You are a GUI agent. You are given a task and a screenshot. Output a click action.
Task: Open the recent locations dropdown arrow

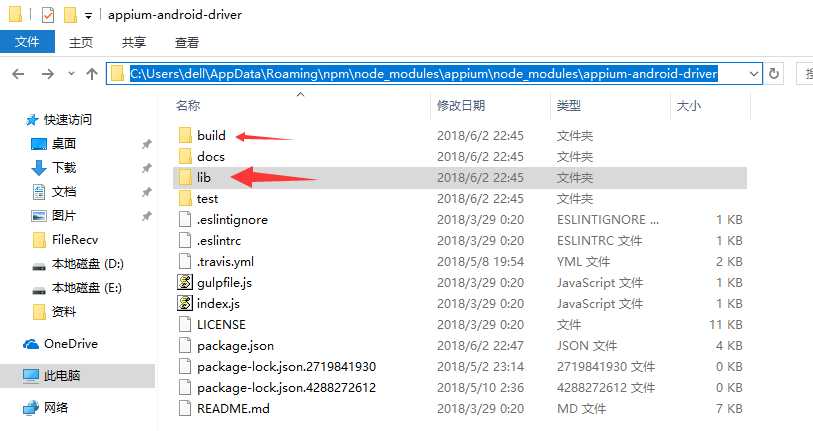(x=71, y=74)
